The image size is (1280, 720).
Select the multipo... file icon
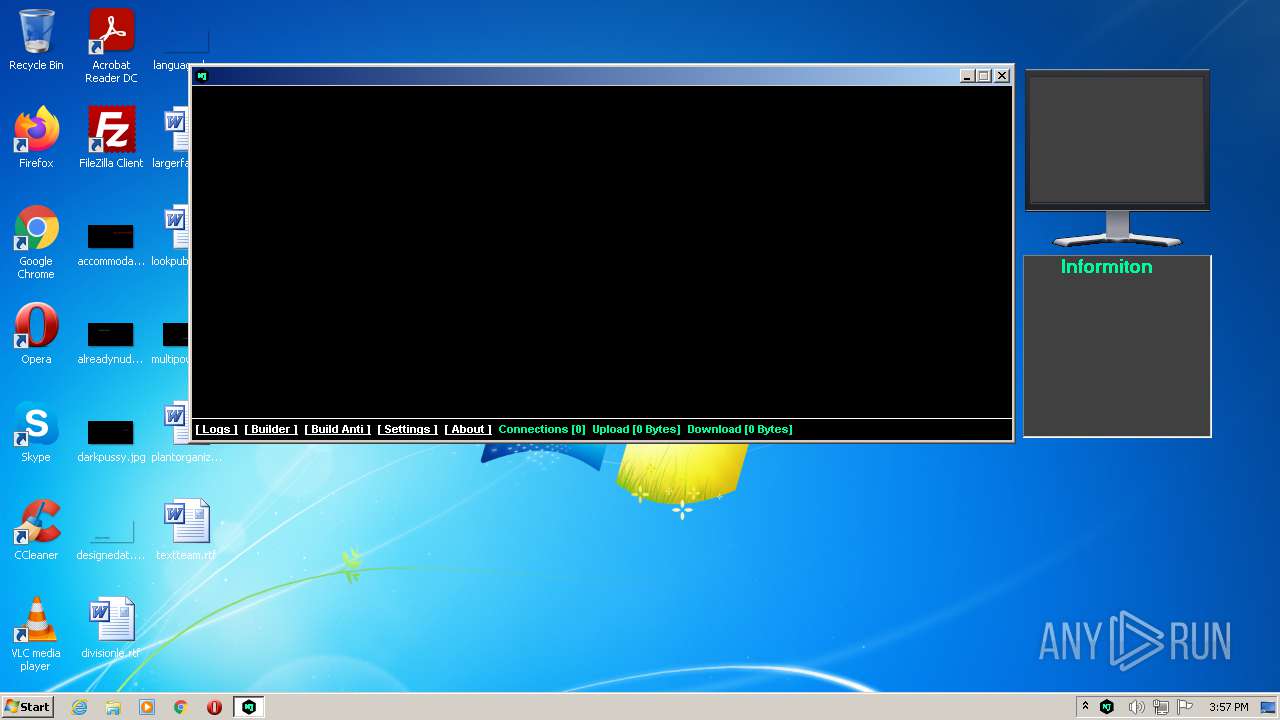pos(173,341)
